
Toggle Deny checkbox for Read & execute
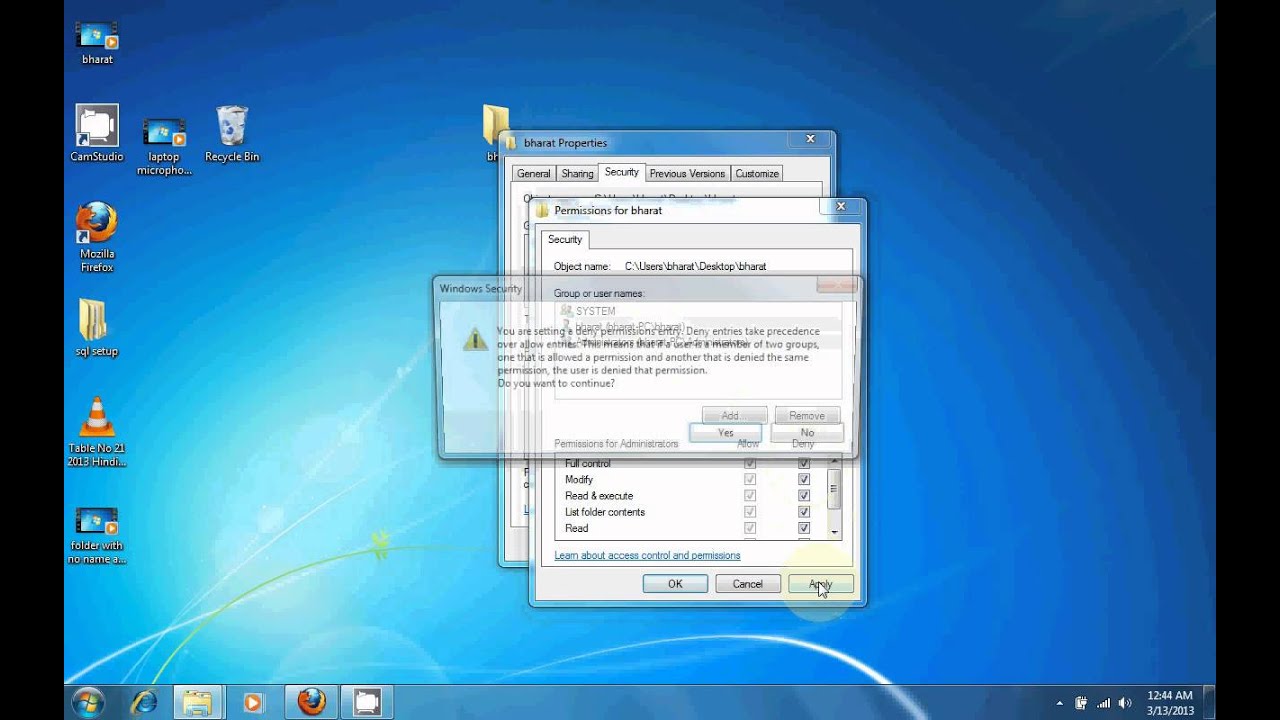pos(803,496)
